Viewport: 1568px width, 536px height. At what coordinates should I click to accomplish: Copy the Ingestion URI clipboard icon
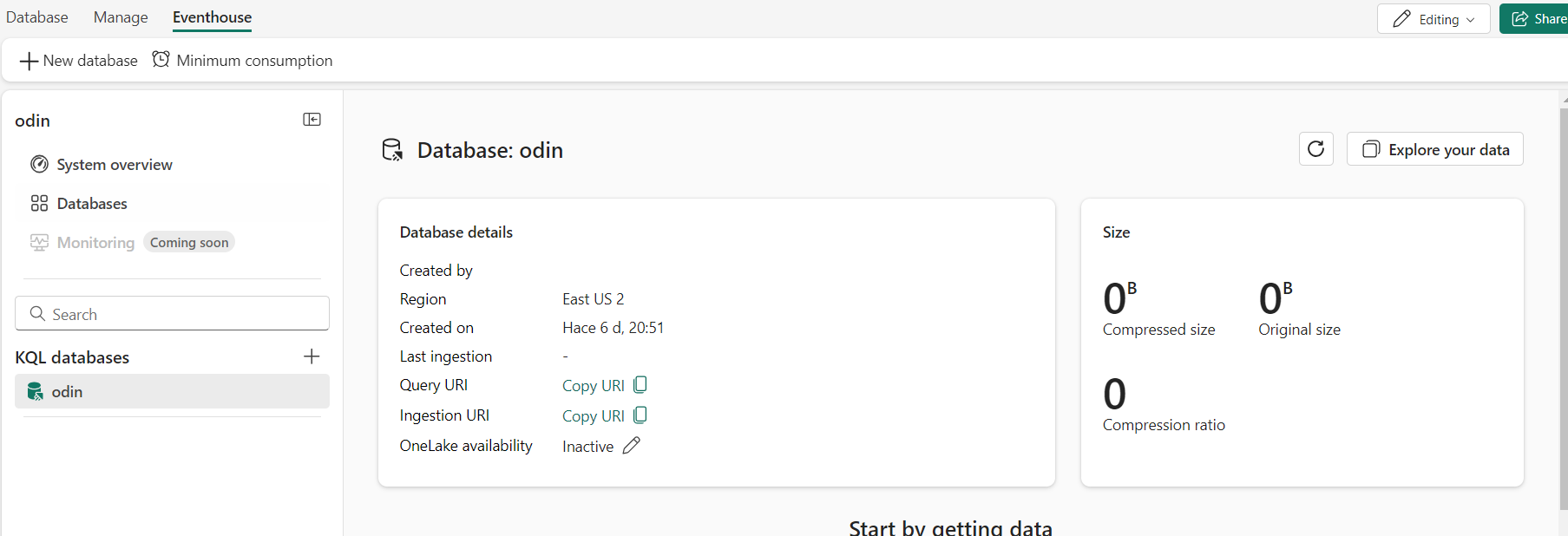point(640,415)
